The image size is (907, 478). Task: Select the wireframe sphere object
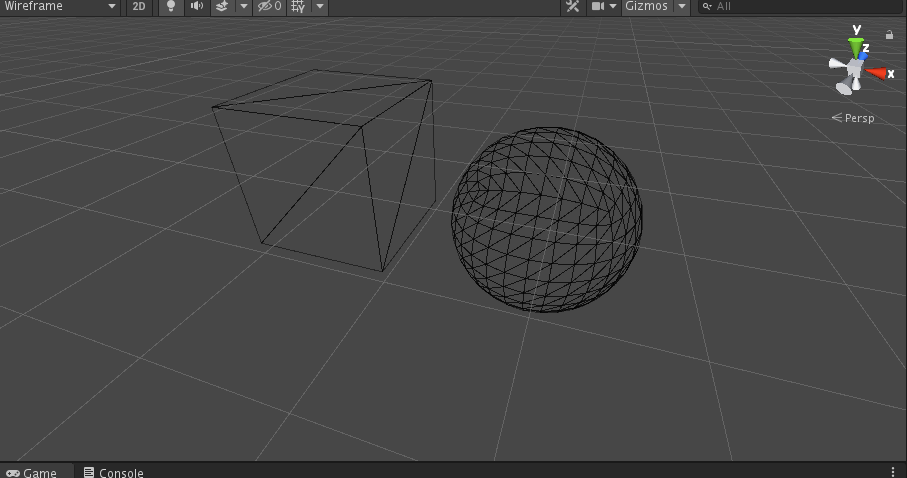tap(547, 220)
